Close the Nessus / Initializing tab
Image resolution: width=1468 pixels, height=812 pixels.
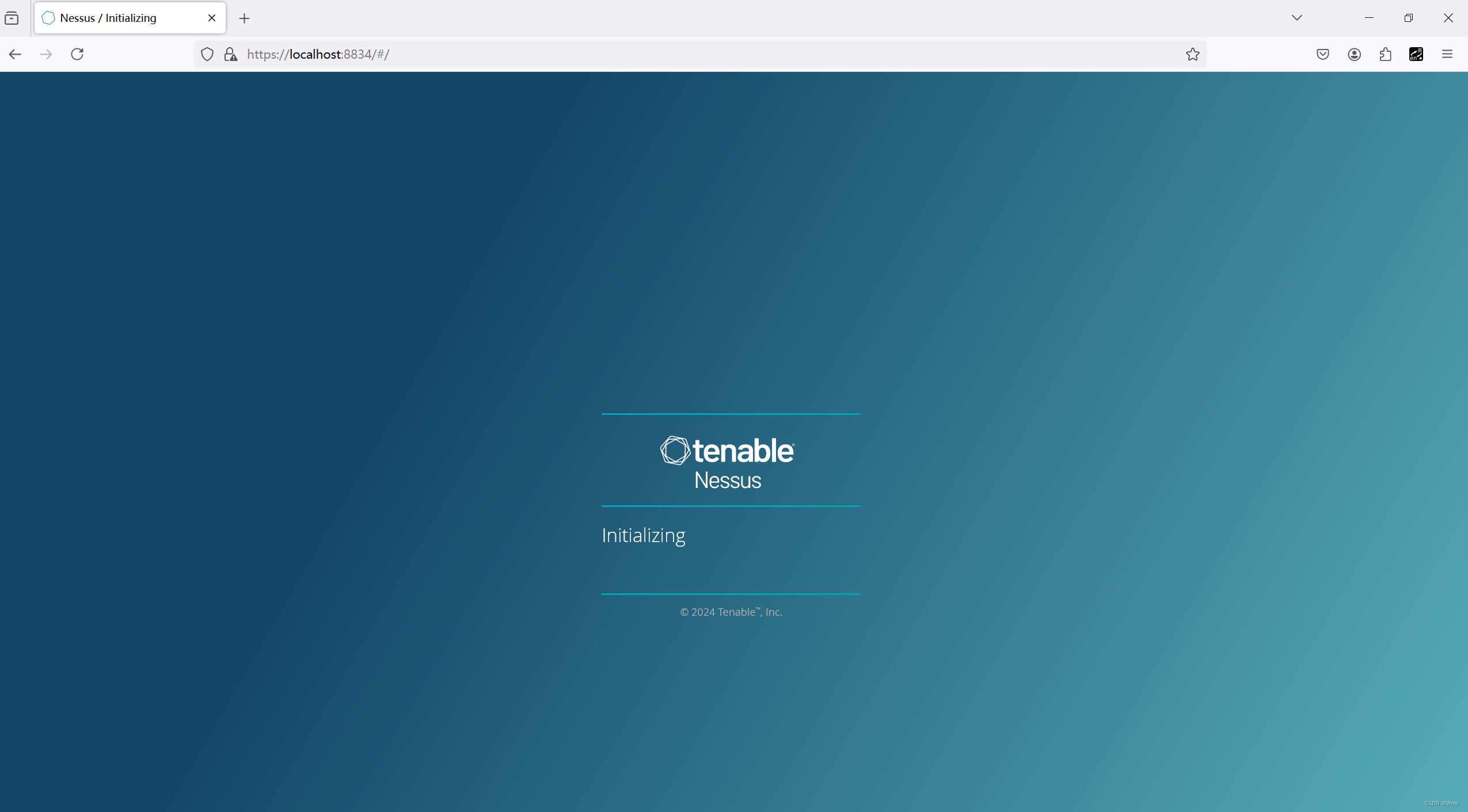212,18
